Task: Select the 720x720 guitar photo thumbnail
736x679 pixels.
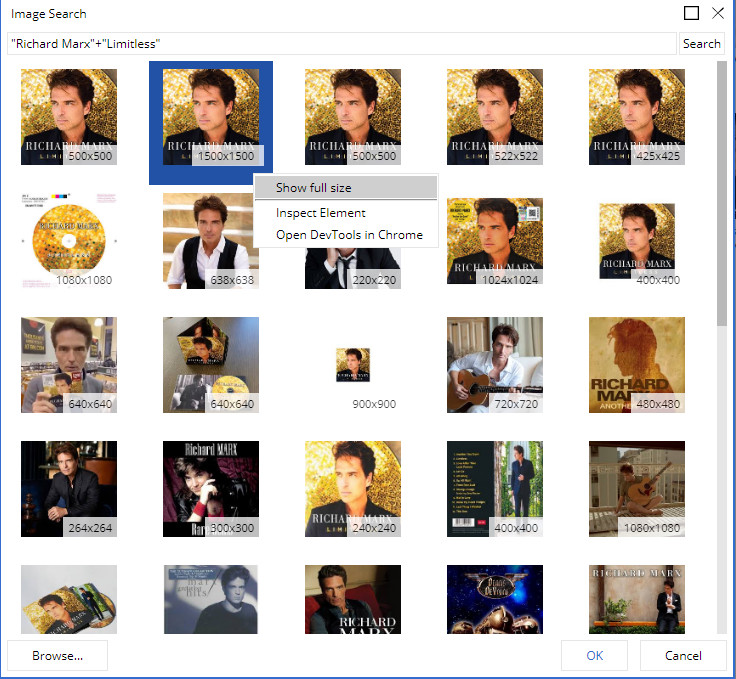Action: tap(495, 364)
